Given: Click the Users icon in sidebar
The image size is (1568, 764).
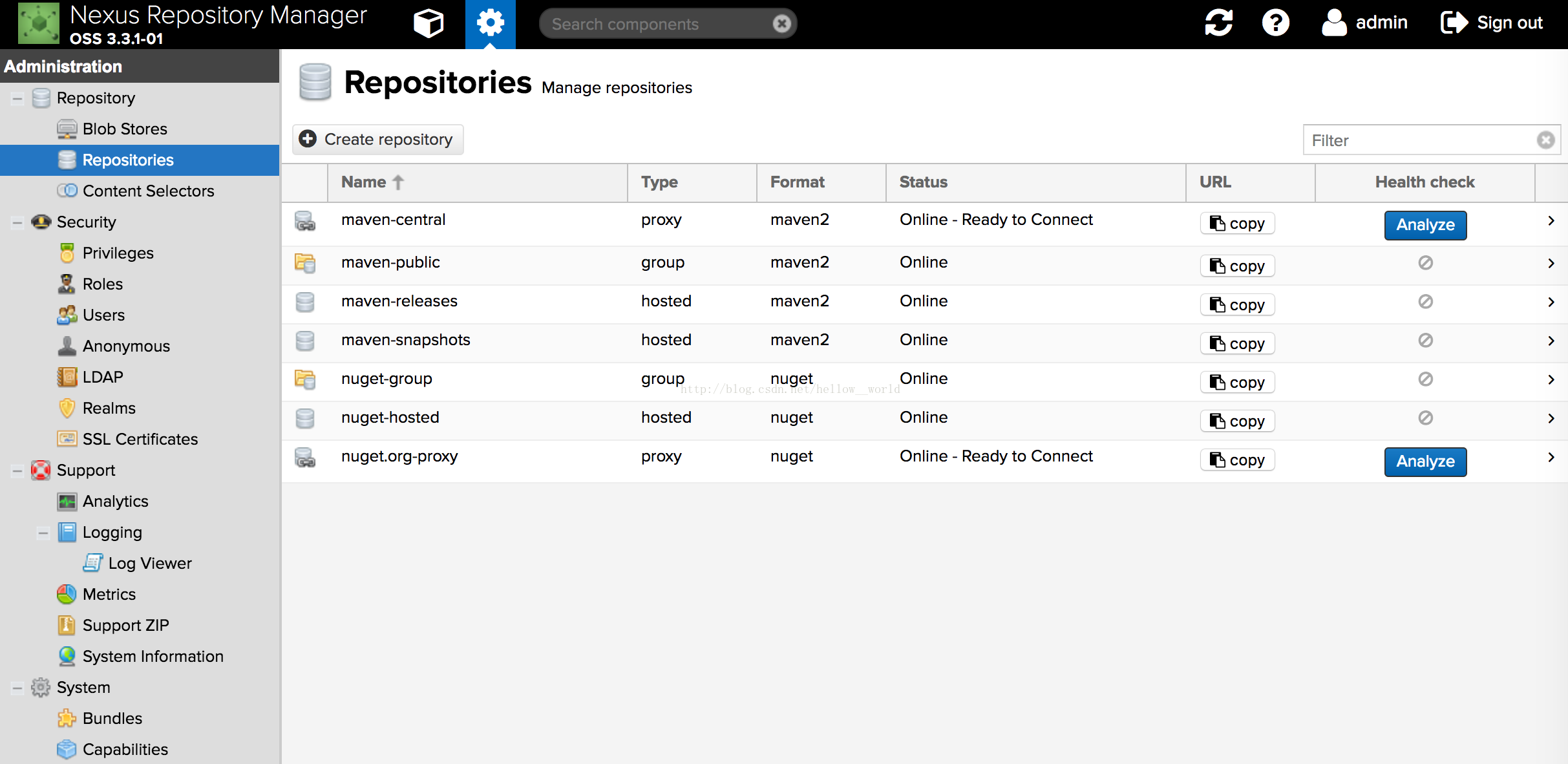Looking at the screenshot, I should pyautogui.click(x=67, y=315).
